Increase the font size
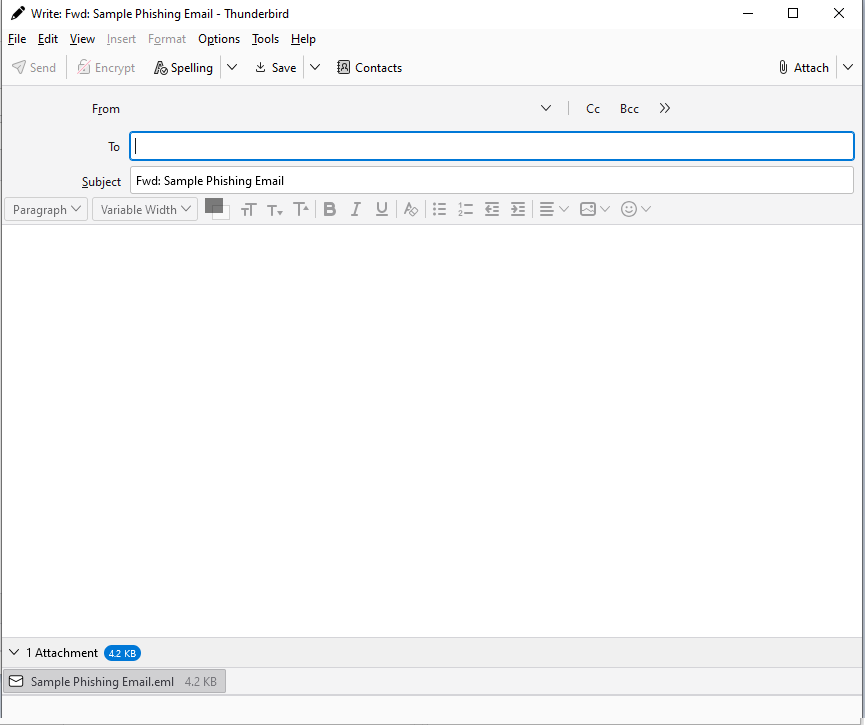Screen dimensions: 866x725 tap(300, 209)
